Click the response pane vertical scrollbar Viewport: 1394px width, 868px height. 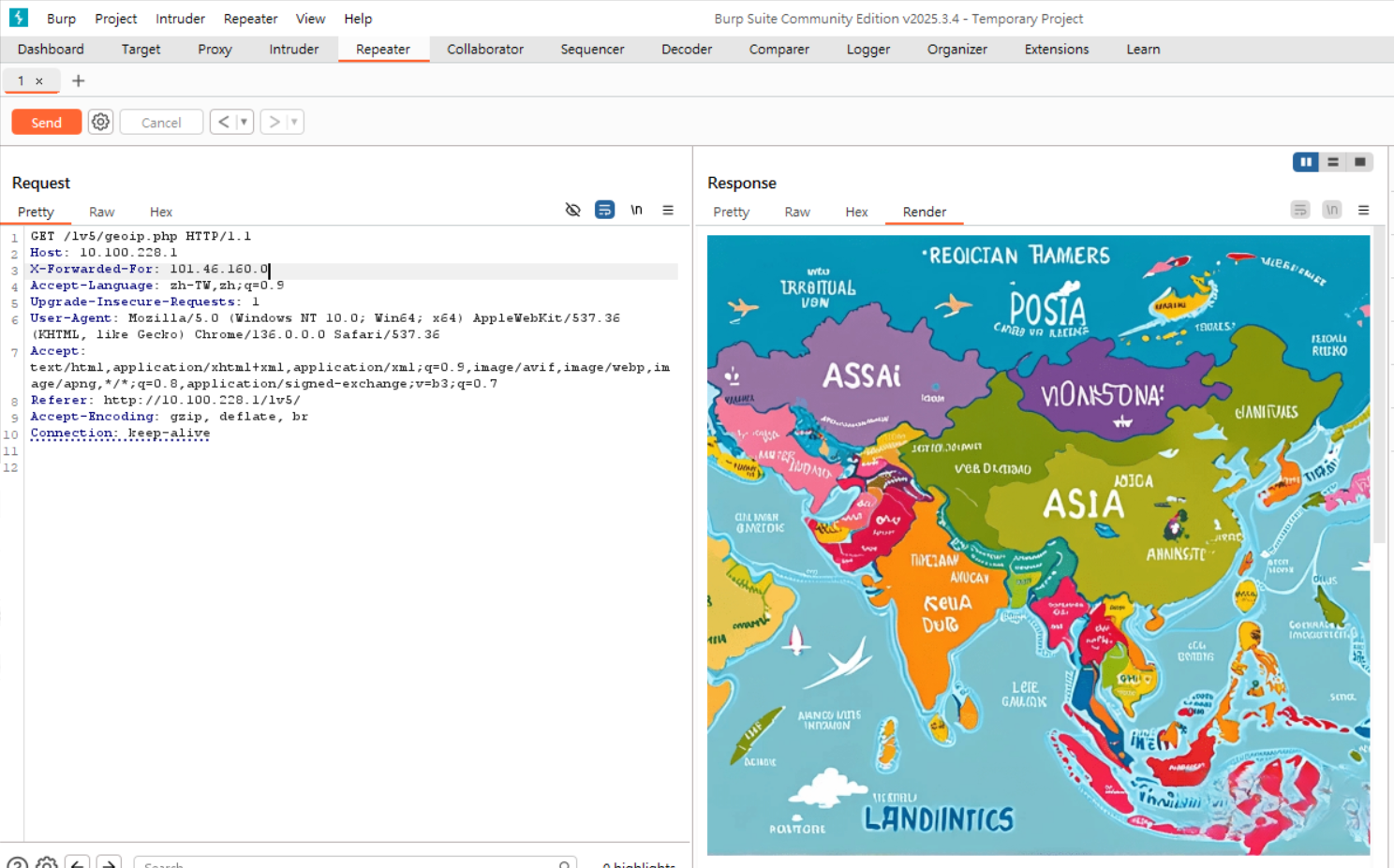coord(1378,389)
